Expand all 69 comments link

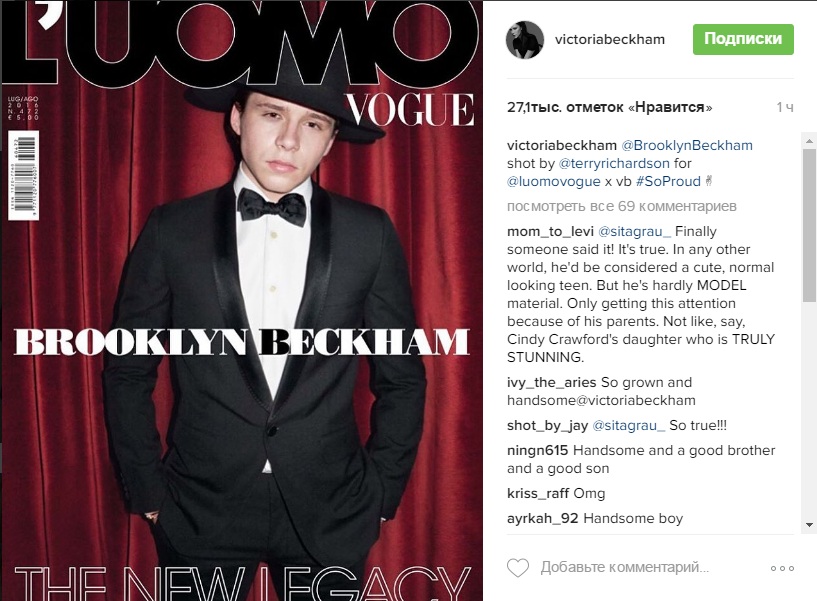point(622,206)
